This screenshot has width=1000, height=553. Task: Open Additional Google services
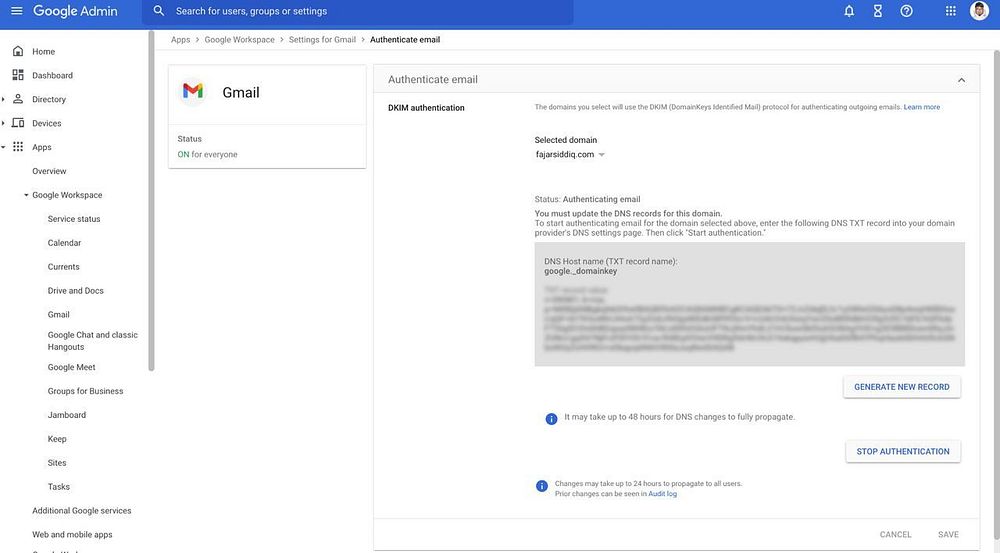82,511
